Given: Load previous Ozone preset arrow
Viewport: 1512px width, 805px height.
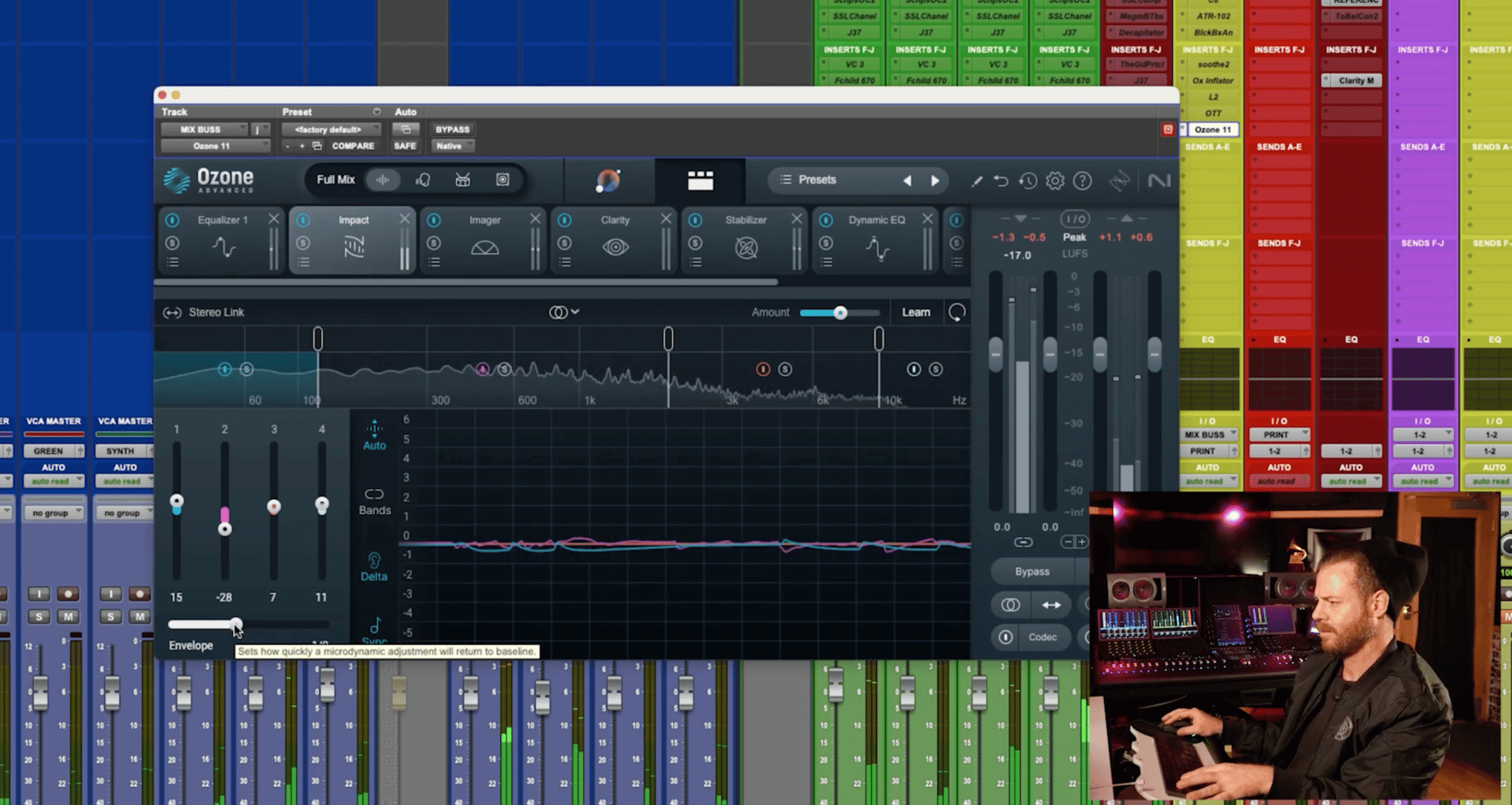Looking at the screenshot, I should [907, 180].
